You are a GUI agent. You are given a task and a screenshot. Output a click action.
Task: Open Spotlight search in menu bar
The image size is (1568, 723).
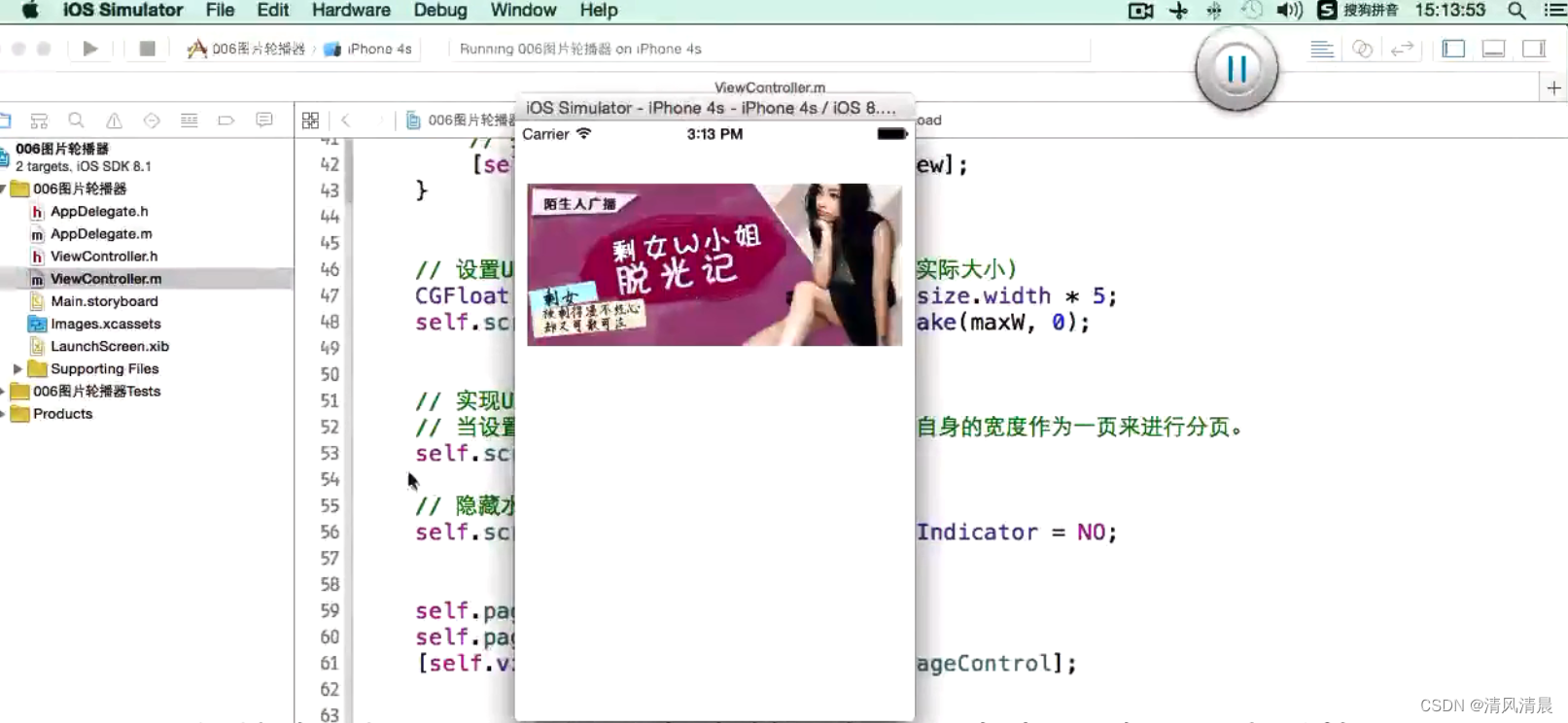[x=1516, y=11]
